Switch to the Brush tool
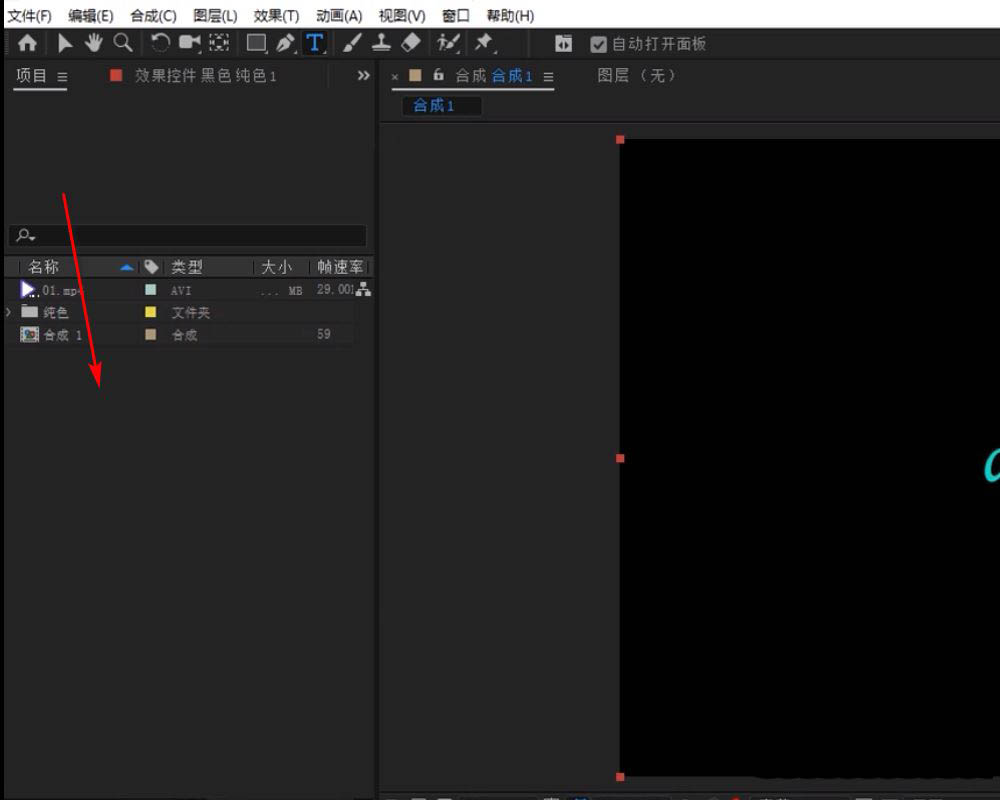1000x800 pixels. point(351,42)
